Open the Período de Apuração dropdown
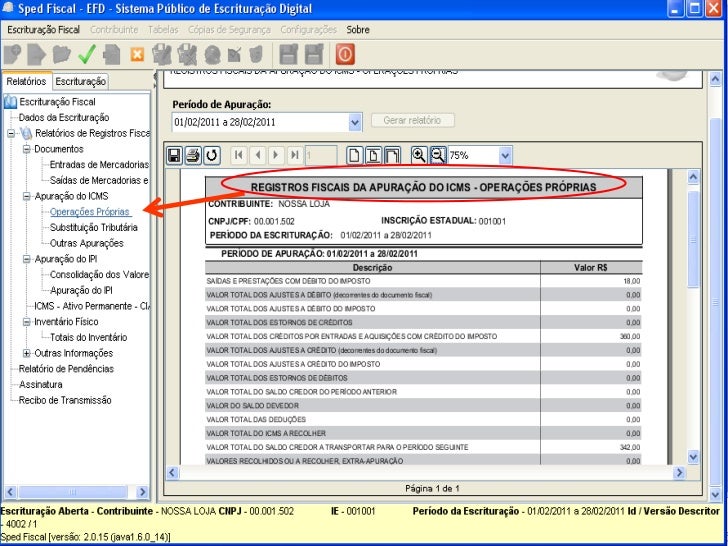This screenshot has width=728, height=546. (355, 122)
